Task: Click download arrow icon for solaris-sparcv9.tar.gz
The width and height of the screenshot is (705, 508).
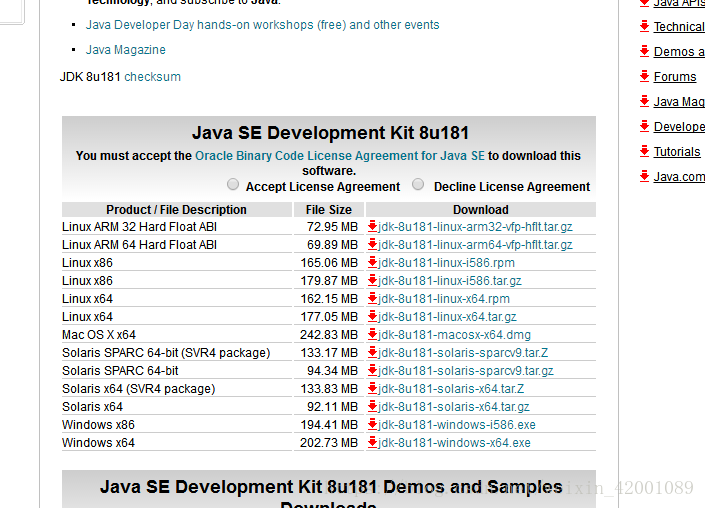Action: click(372, 370)
